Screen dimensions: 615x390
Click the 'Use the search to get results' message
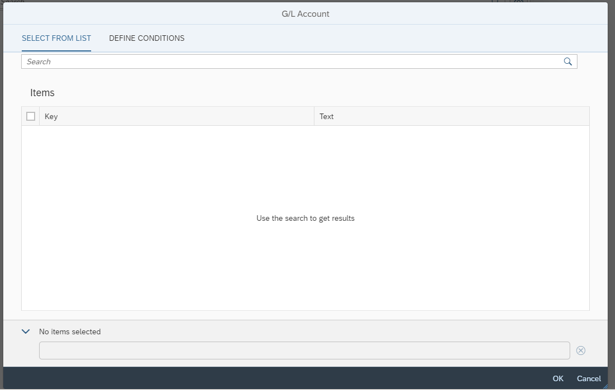305,218
